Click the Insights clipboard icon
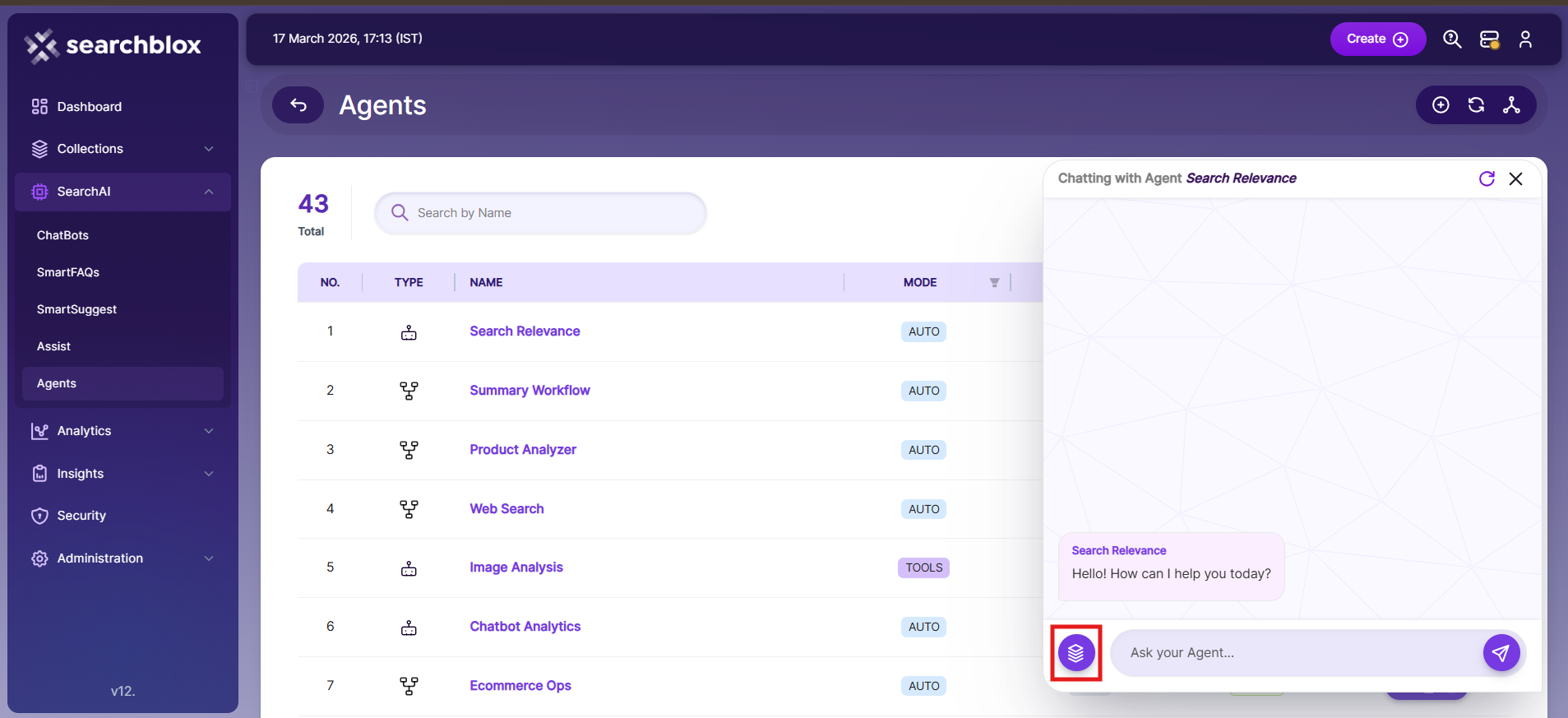1568x718 pixels. coord(39,474)
